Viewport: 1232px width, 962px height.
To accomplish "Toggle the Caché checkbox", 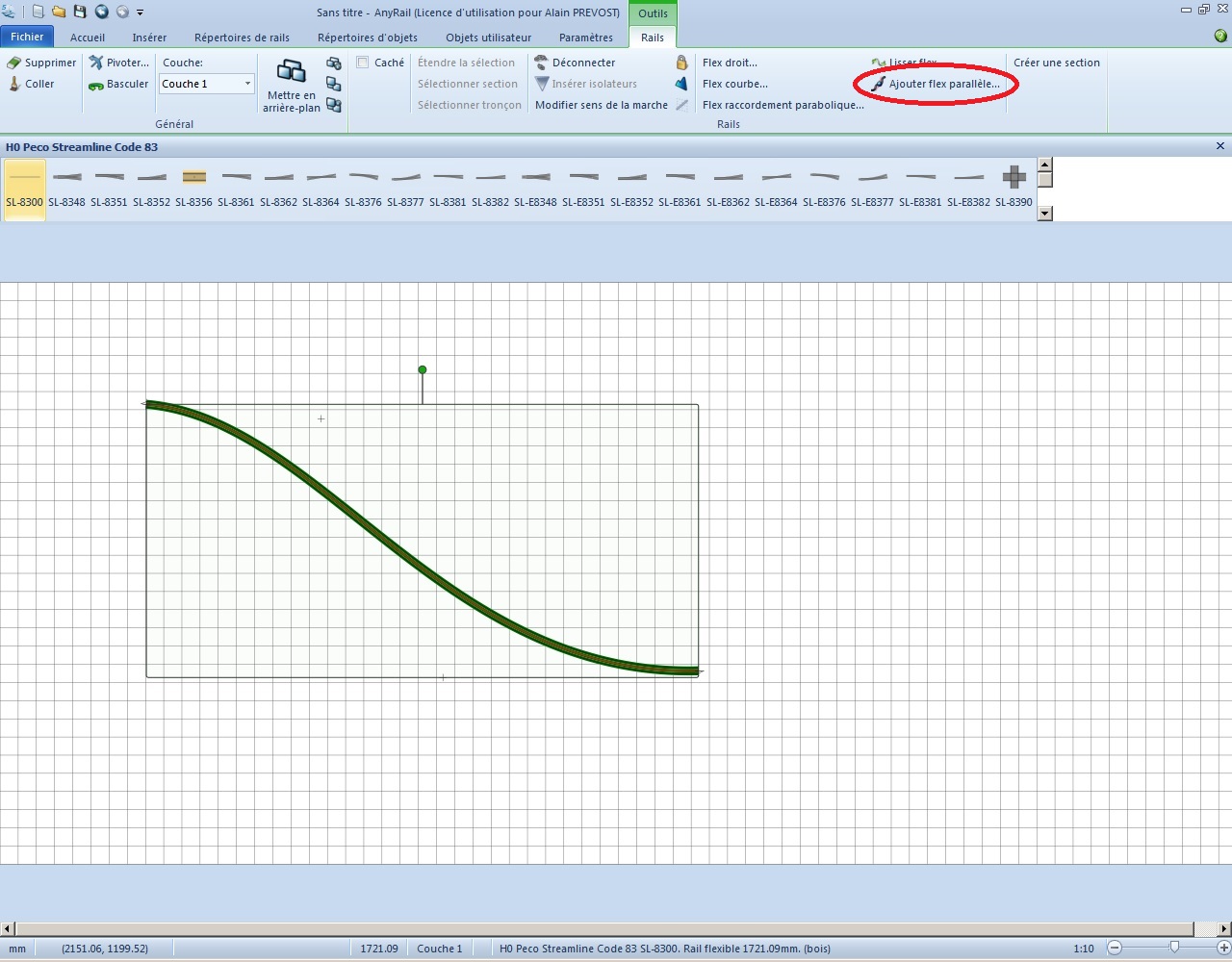I will click(x=363, y=63).
